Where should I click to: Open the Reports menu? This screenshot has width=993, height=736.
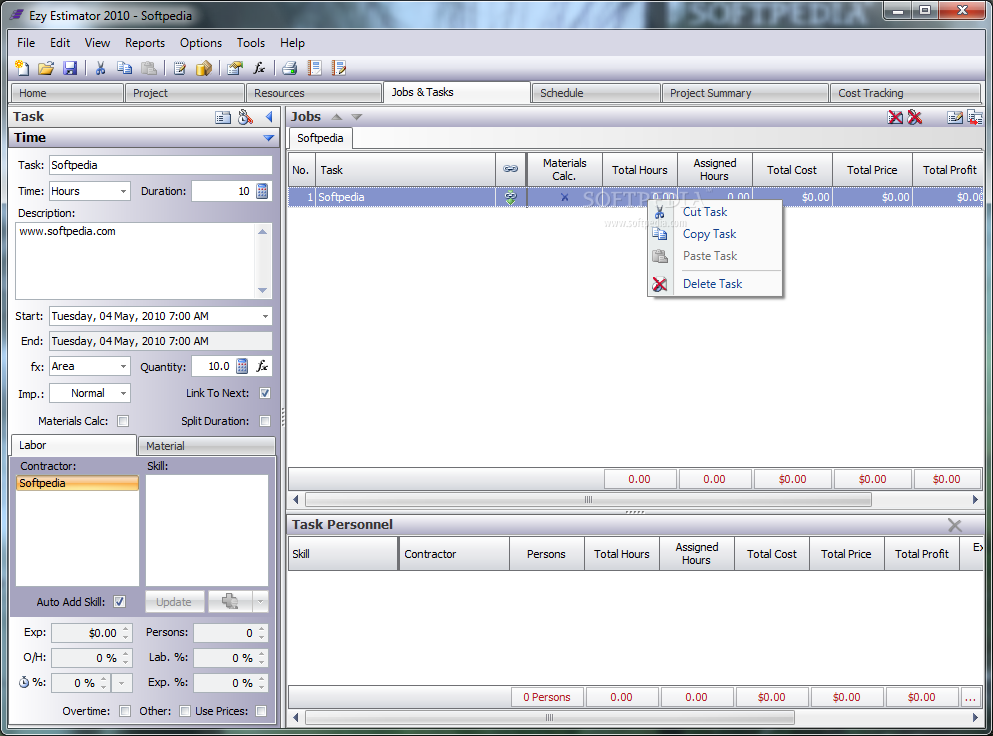[x=144, y=43]
